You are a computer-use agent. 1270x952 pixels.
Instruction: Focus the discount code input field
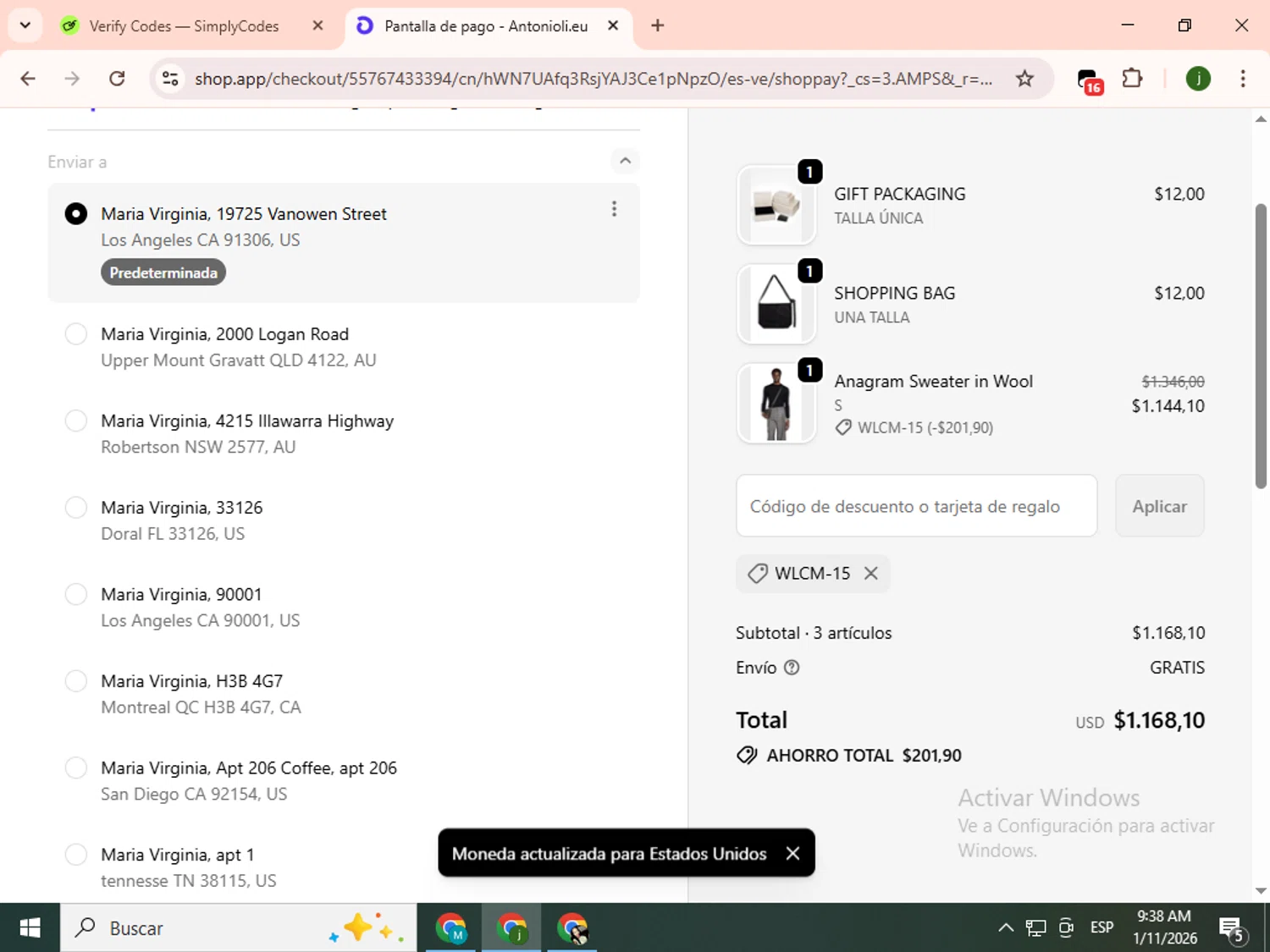[x=917, y=506]
